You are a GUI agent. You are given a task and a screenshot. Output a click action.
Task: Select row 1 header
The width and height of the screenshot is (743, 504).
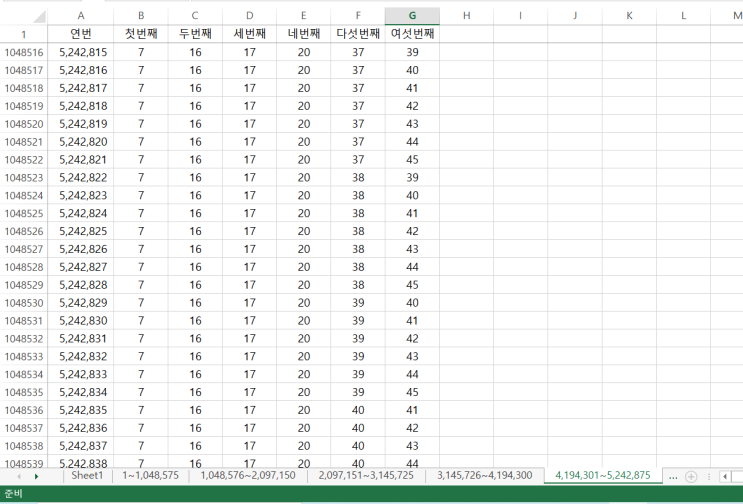[x=24, y=34]
